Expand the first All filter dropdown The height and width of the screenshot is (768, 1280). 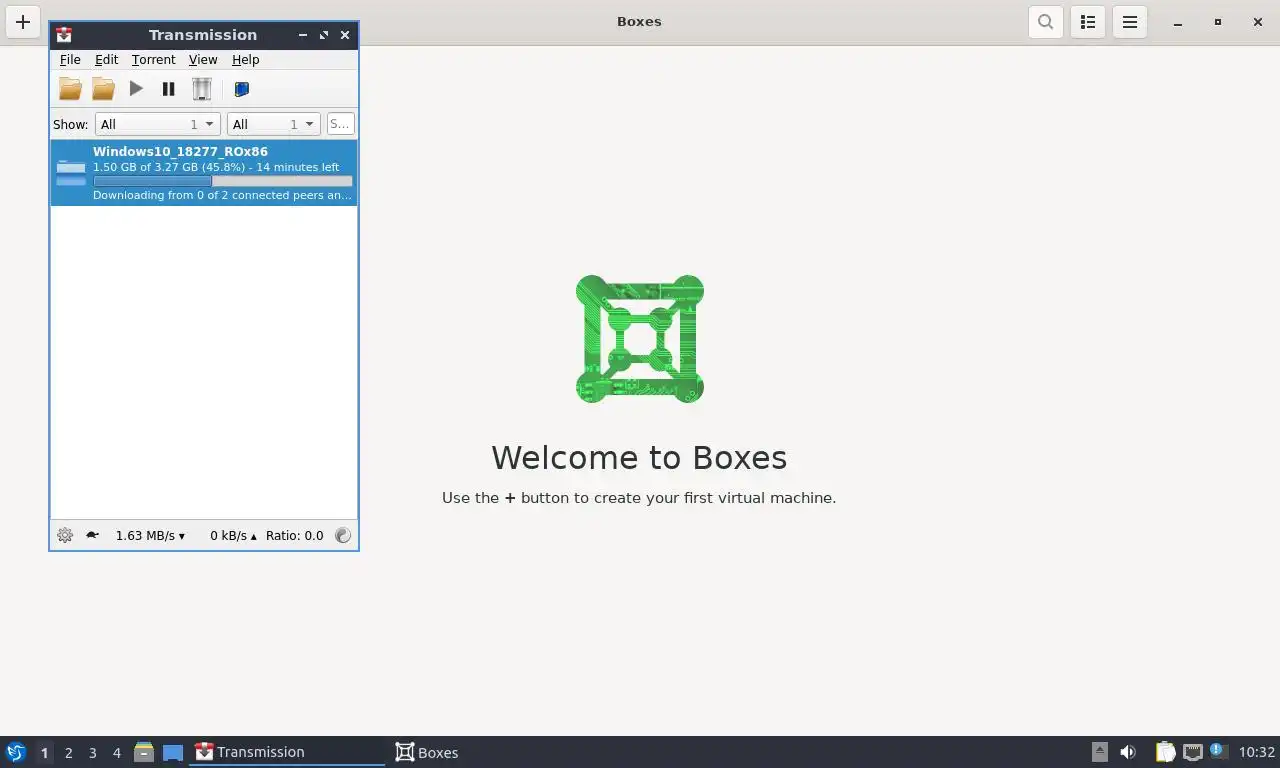[x=157, y=124]
